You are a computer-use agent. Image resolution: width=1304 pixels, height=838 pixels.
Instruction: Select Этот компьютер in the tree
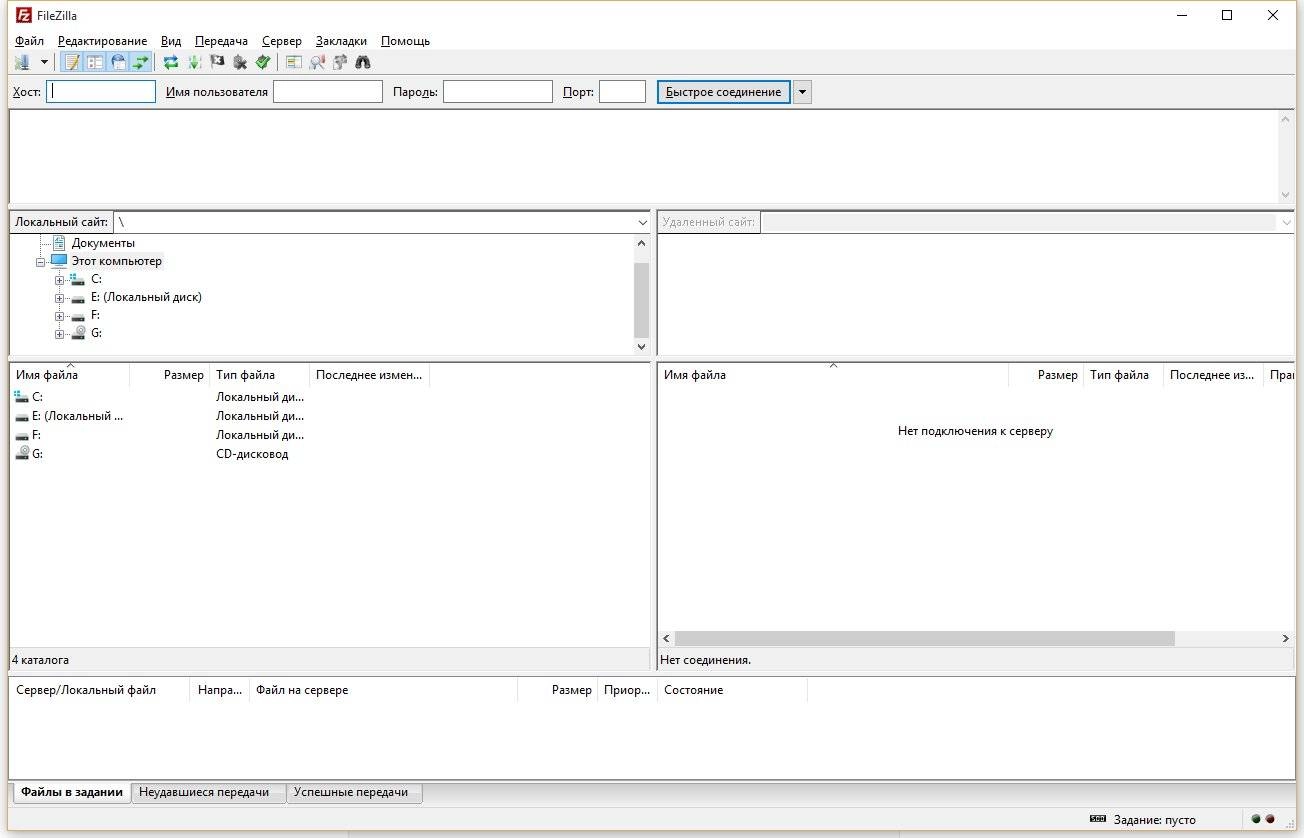[116, 261]
